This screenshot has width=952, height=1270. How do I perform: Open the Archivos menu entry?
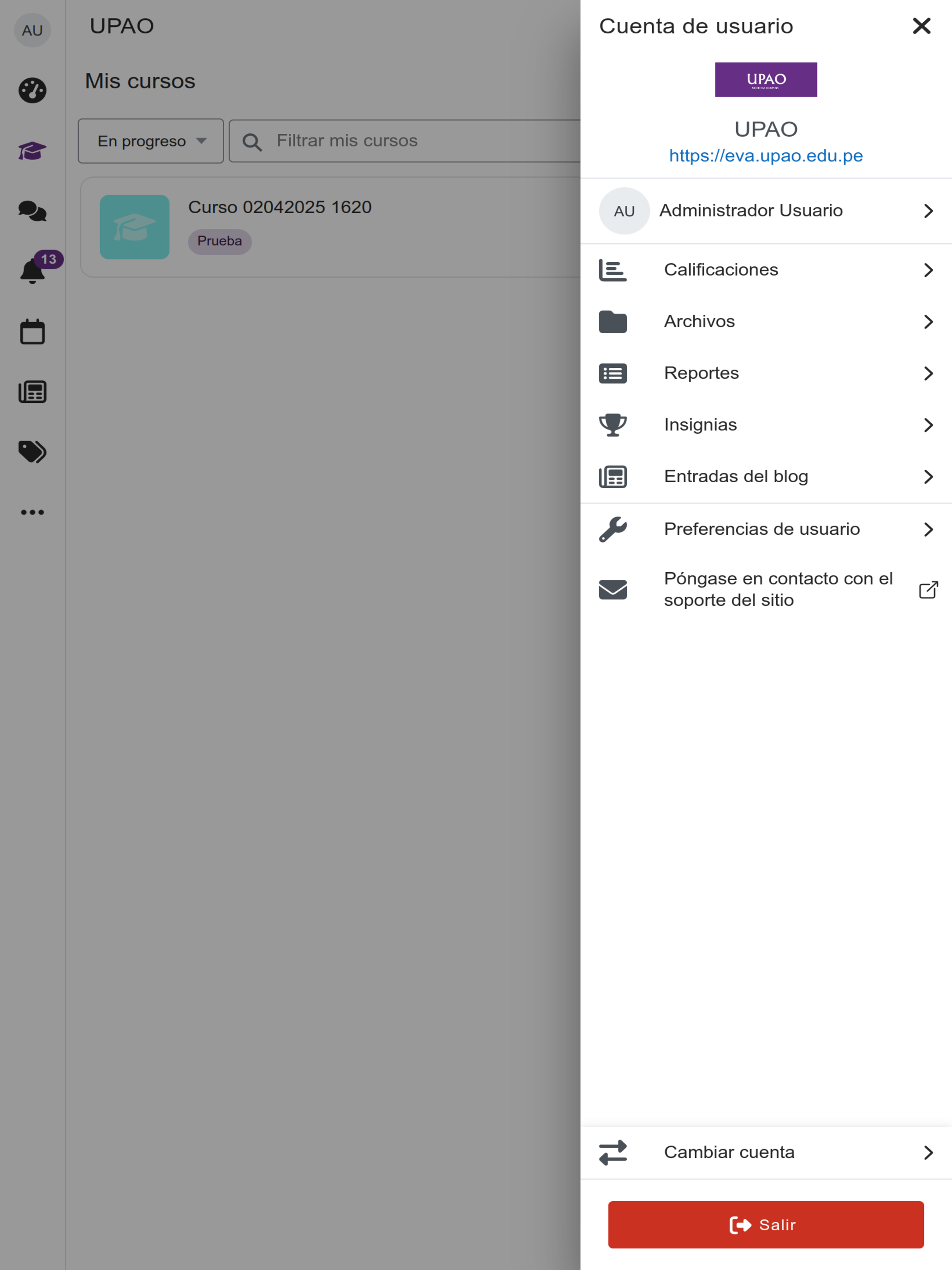click(766, 322)
